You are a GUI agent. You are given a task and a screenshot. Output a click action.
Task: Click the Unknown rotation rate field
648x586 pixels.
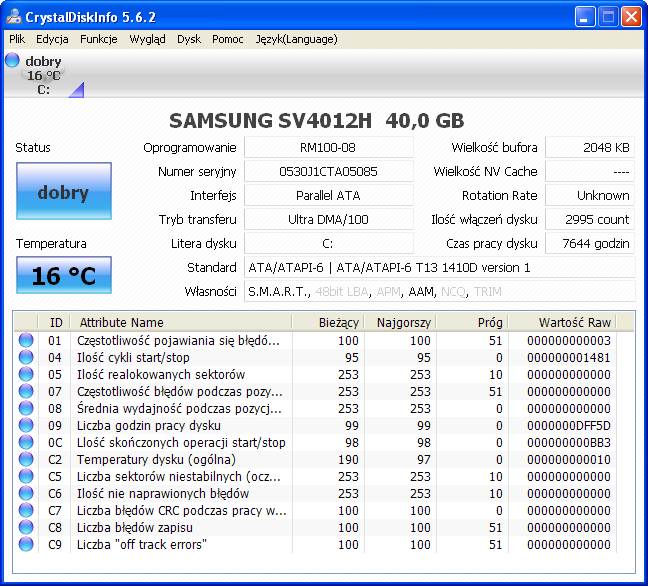tap(590, 195)
